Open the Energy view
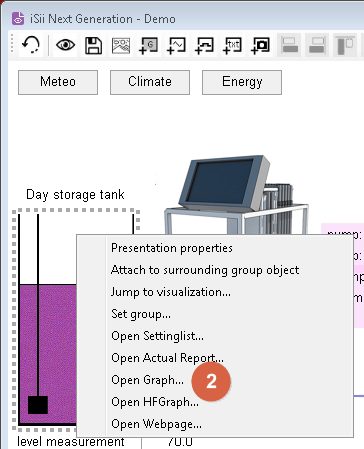Image resolution: width=364 pixels, height=449 pixels. point(242,82)
